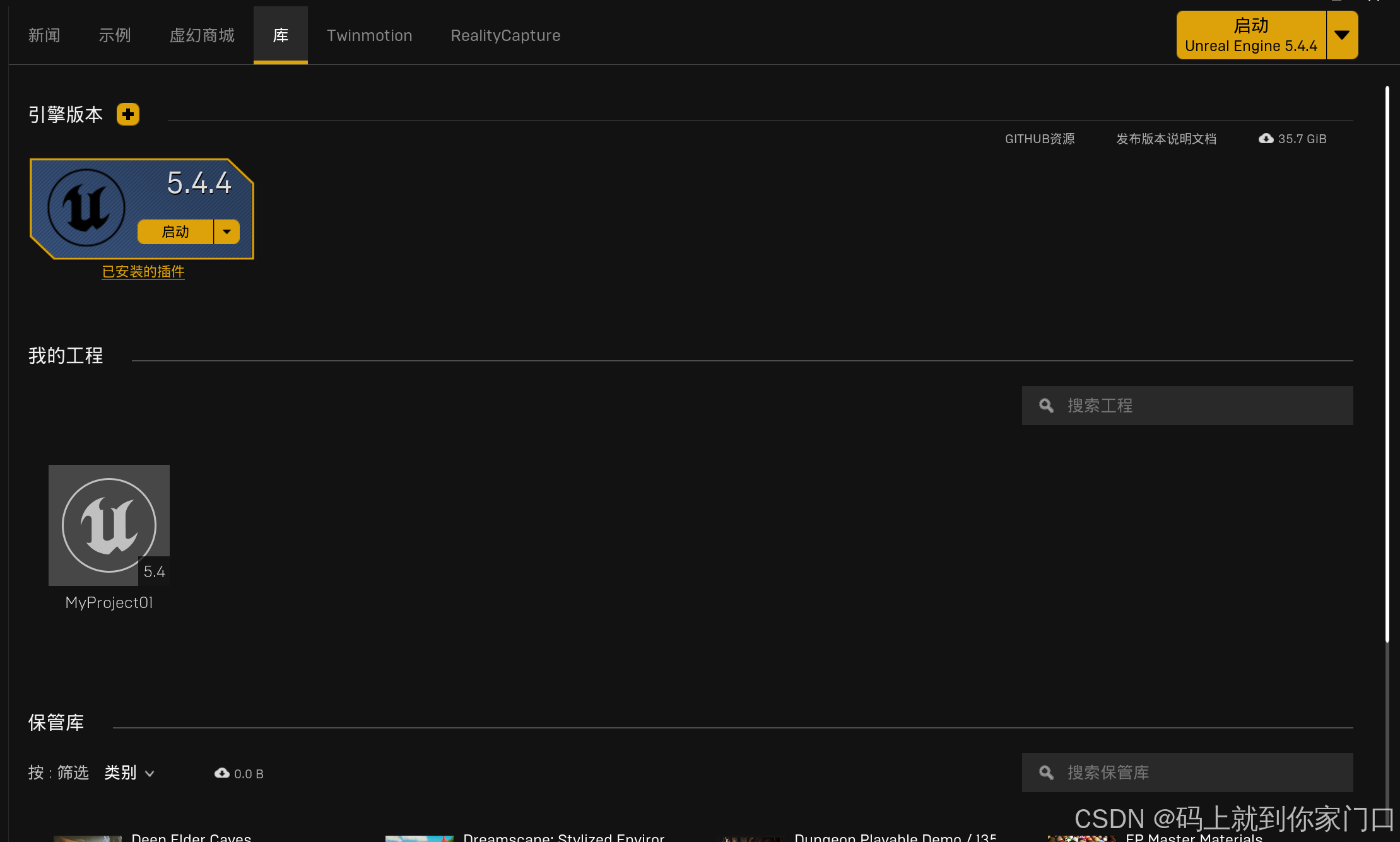Click the magnifier icon in the project search box
1400x842 pixels.
coord(1046,406)
